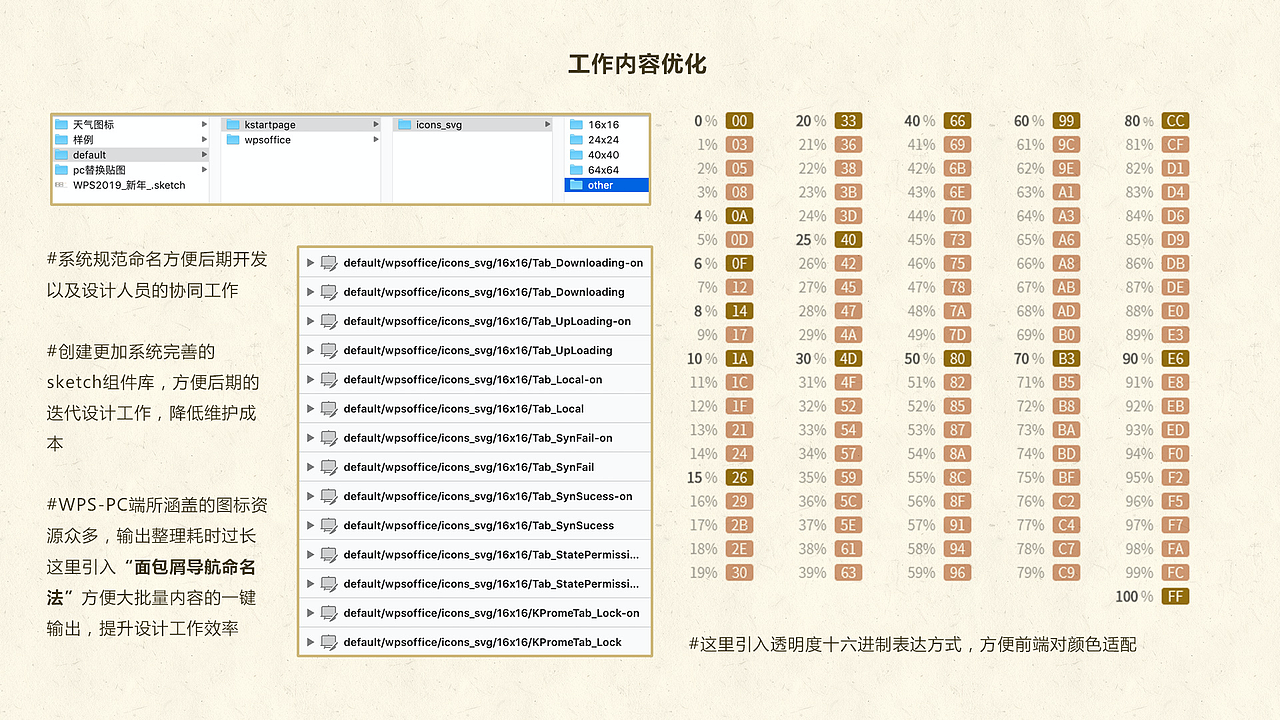This screenshot has height=720, width=1280.
Task: Click the icons_svg folder icon
Action: 405,125
